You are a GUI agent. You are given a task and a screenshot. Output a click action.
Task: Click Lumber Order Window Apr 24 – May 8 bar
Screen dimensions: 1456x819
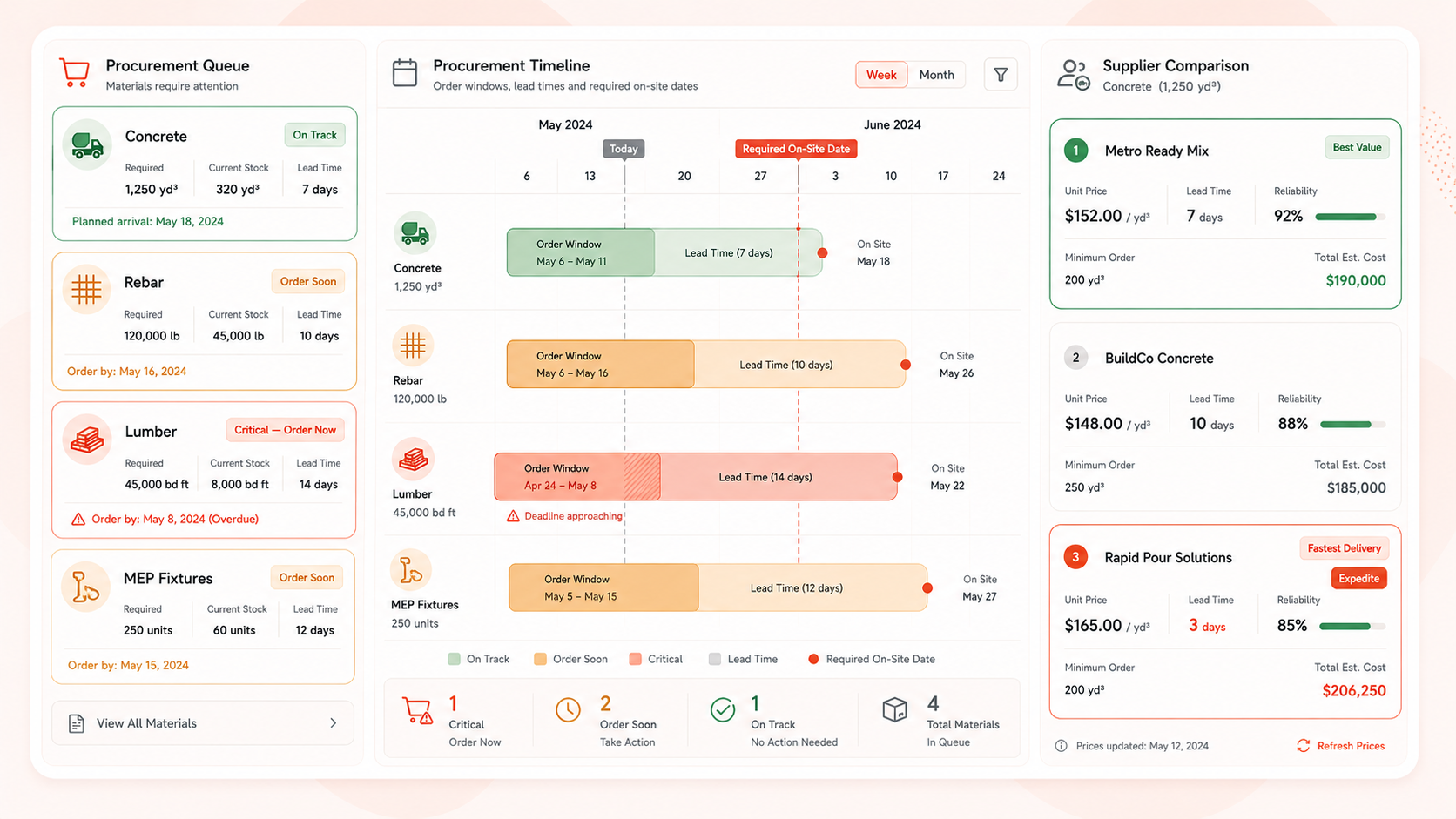coord(577,477)
